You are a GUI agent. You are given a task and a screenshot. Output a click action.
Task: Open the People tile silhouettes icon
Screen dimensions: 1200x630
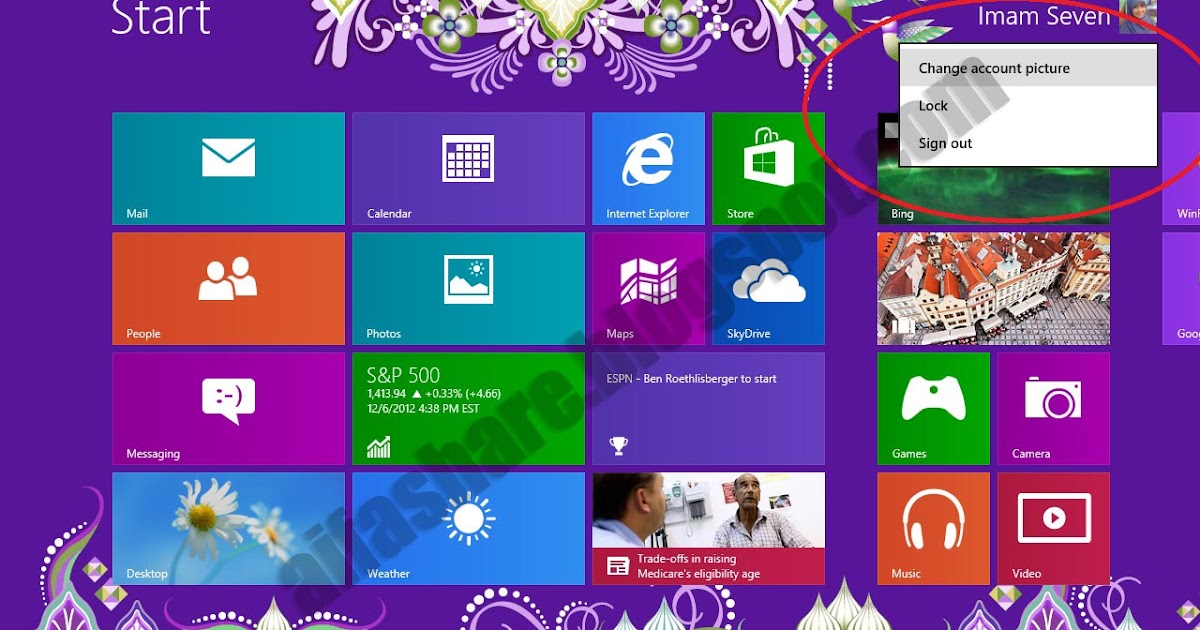228,279
